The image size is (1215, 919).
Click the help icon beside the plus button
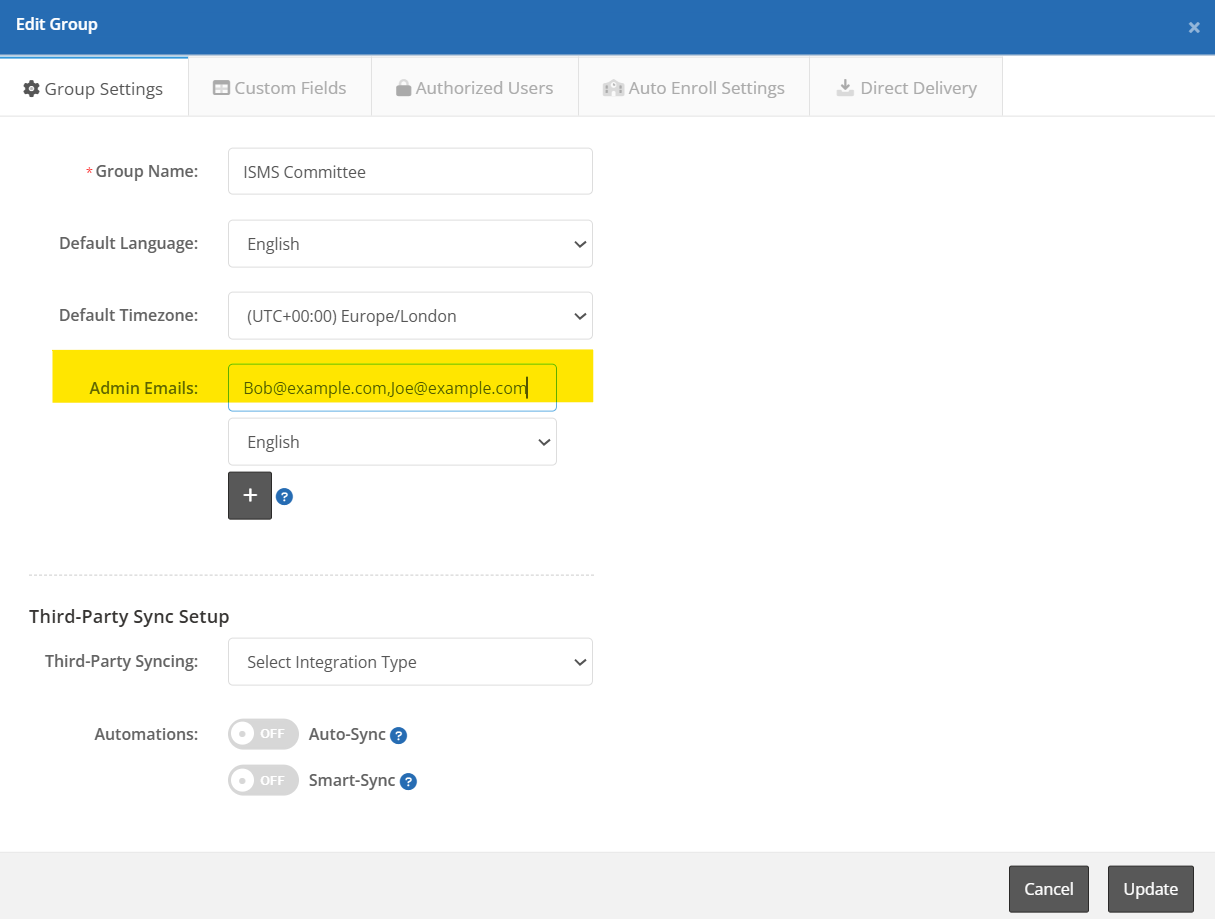pos(284,497)
